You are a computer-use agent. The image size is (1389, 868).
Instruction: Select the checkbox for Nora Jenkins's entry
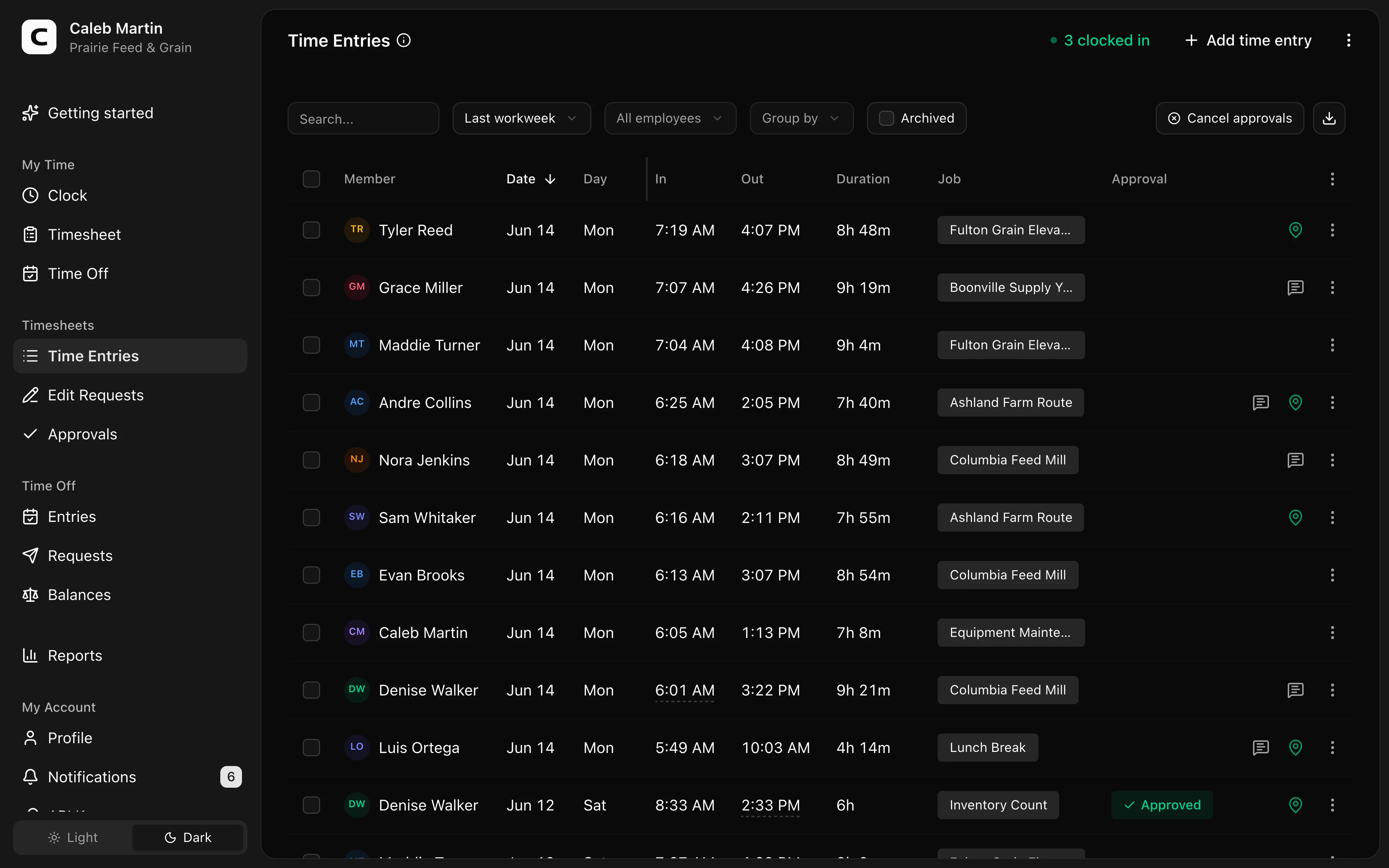[311, 460]
